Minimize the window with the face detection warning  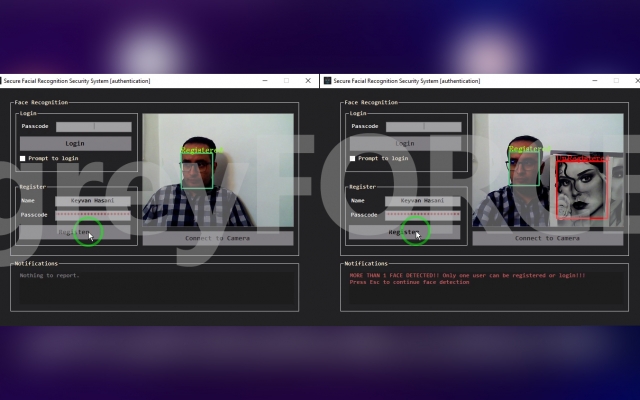pos(595,81)
